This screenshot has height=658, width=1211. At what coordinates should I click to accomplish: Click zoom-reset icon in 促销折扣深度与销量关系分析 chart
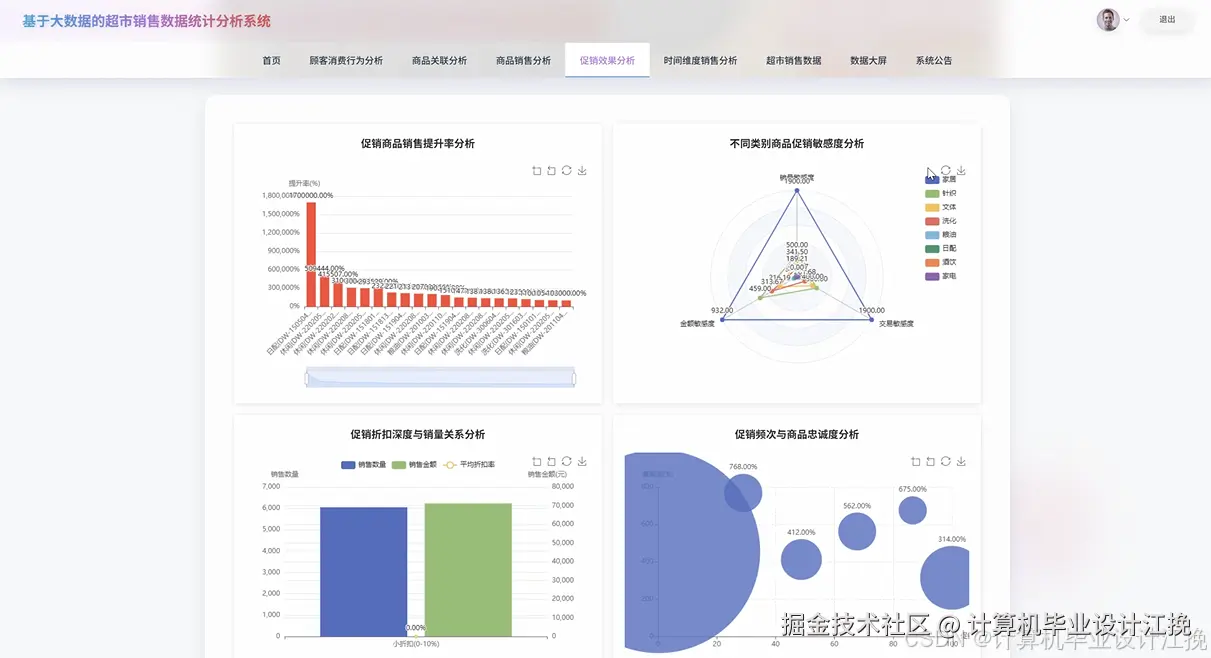(x=551, y=461)
